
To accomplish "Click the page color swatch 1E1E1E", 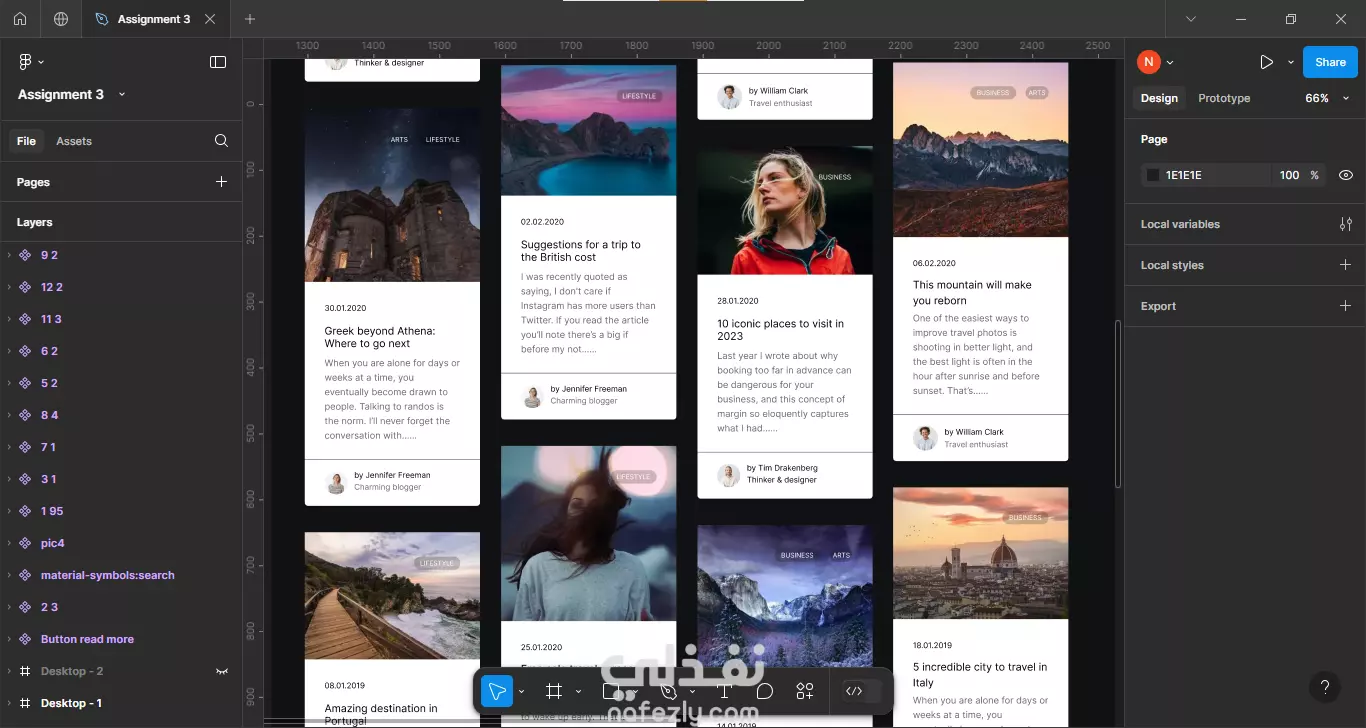I will pos(1153,175).
